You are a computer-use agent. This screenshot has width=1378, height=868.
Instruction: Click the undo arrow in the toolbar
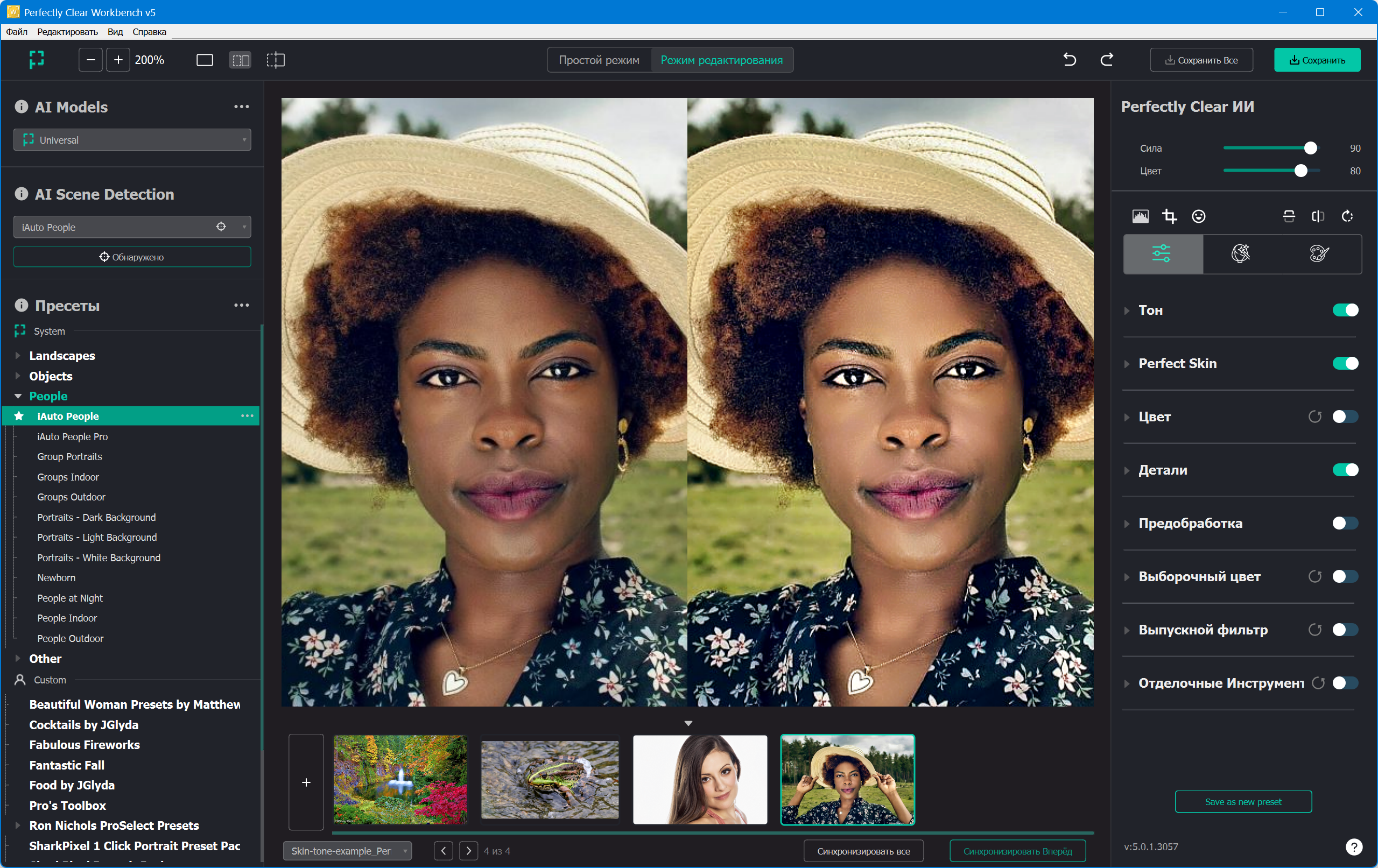tap(1069, 60)
